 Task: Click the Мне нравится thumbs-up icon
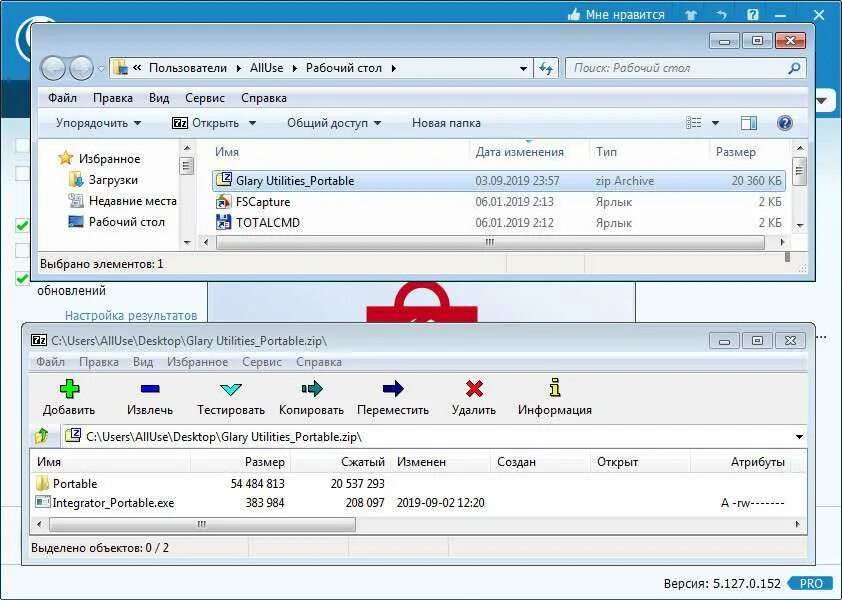(574, 15)
